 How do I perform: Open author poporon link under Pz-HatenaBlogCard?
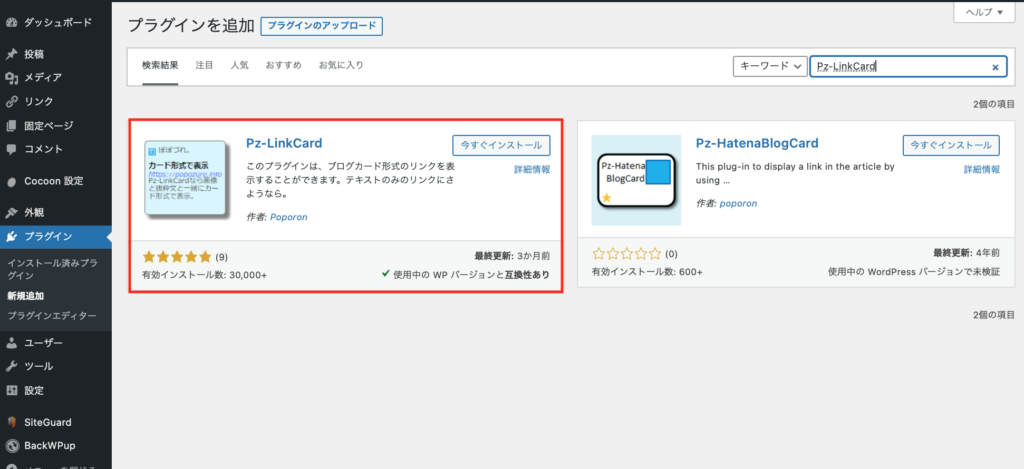(738, 203)
